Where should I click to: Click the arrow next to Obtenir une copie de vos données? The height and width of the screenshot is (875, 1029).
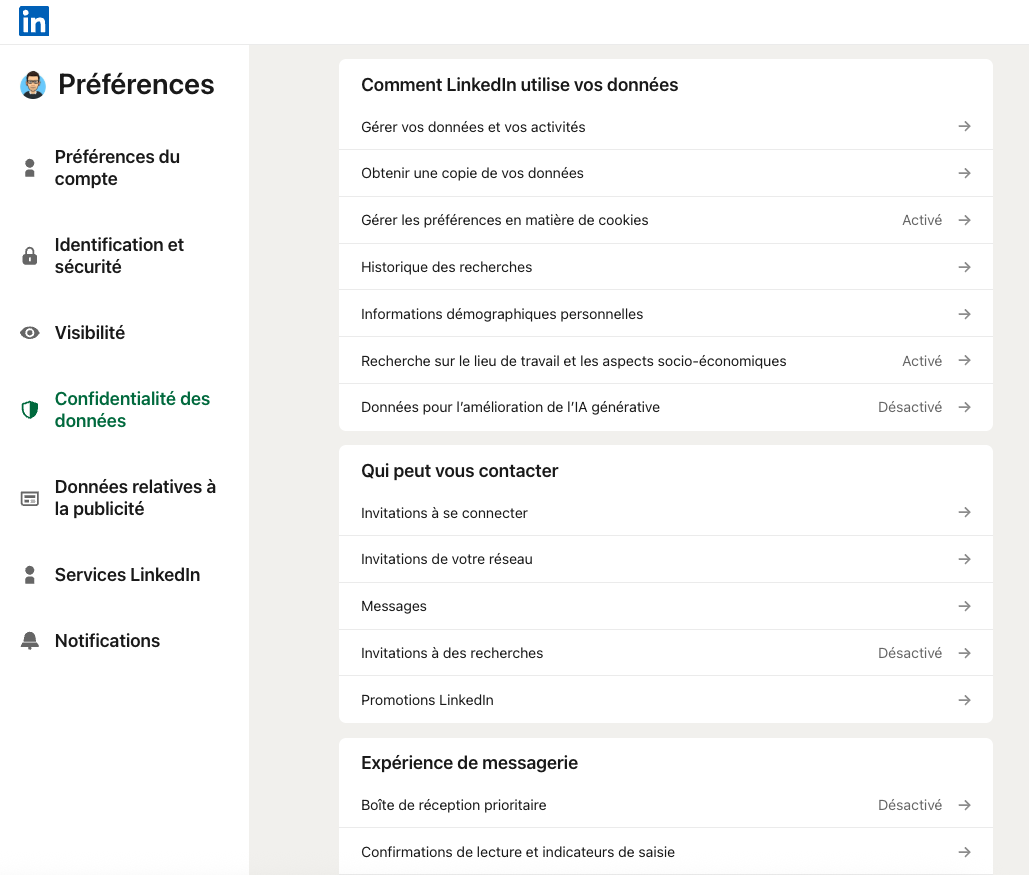[964, 173]
